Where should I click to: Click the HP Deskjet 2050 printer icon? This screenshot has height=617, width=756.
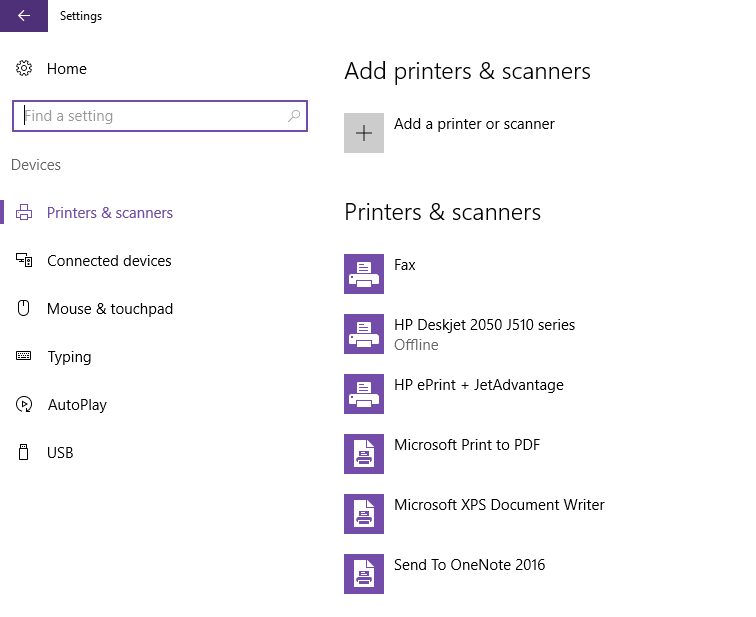[x=364, y=334]
